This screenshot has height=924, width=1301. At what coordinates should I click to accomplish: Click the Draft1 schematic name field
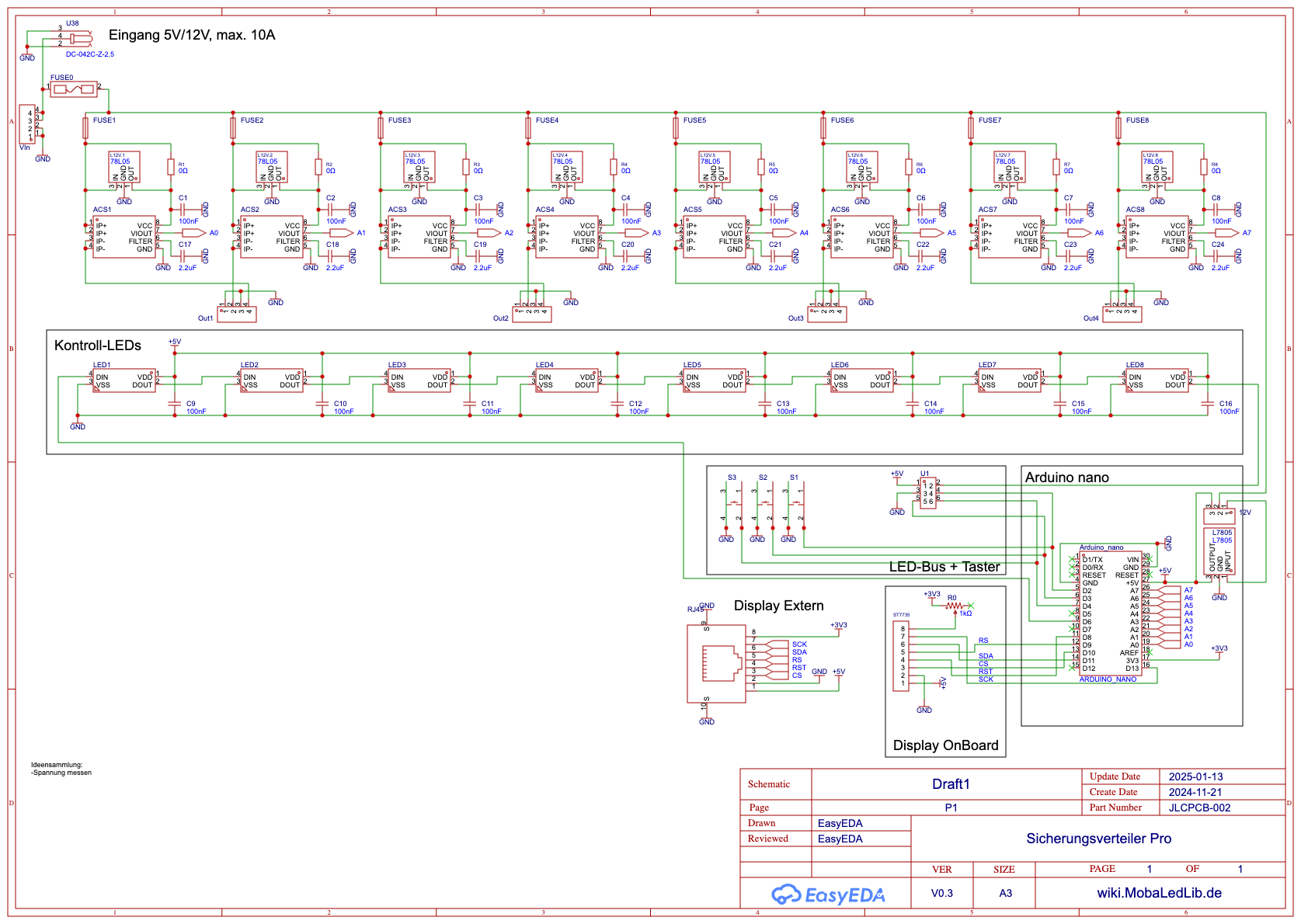coord(951,784)
